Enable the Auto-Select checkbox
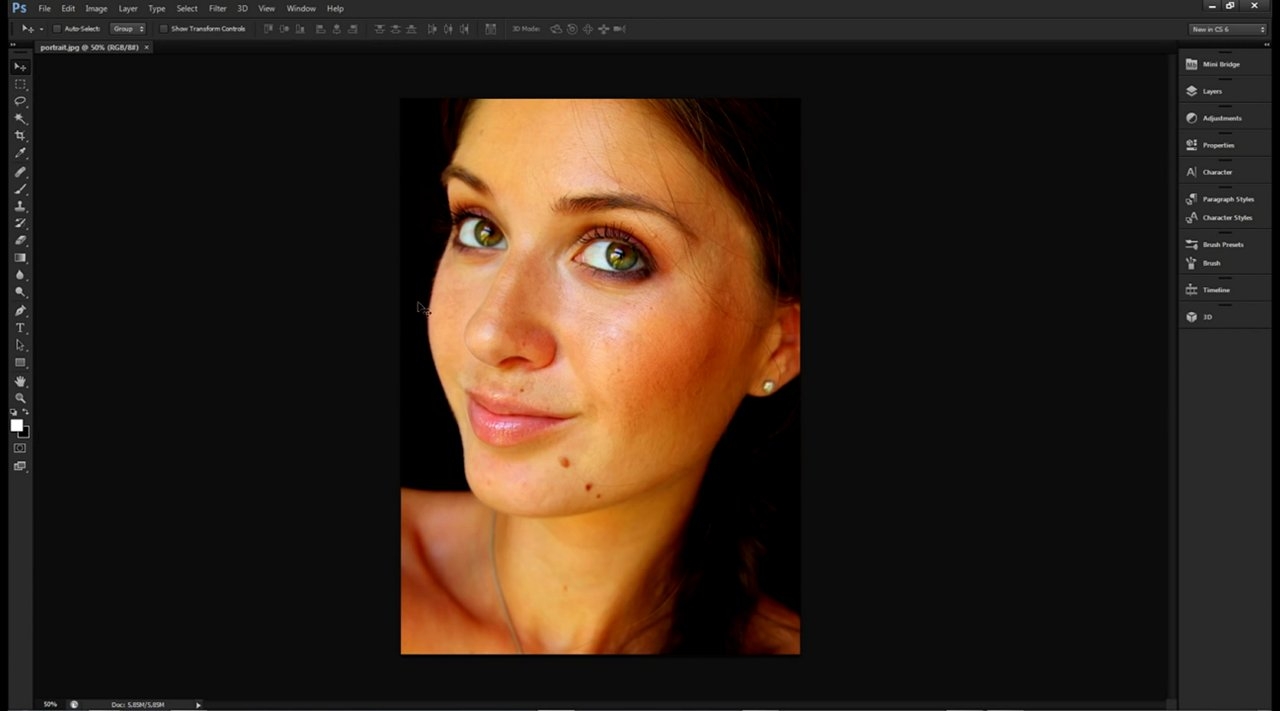The width and height of the screenshot is (1280, 711). click(x=57, y=29)
